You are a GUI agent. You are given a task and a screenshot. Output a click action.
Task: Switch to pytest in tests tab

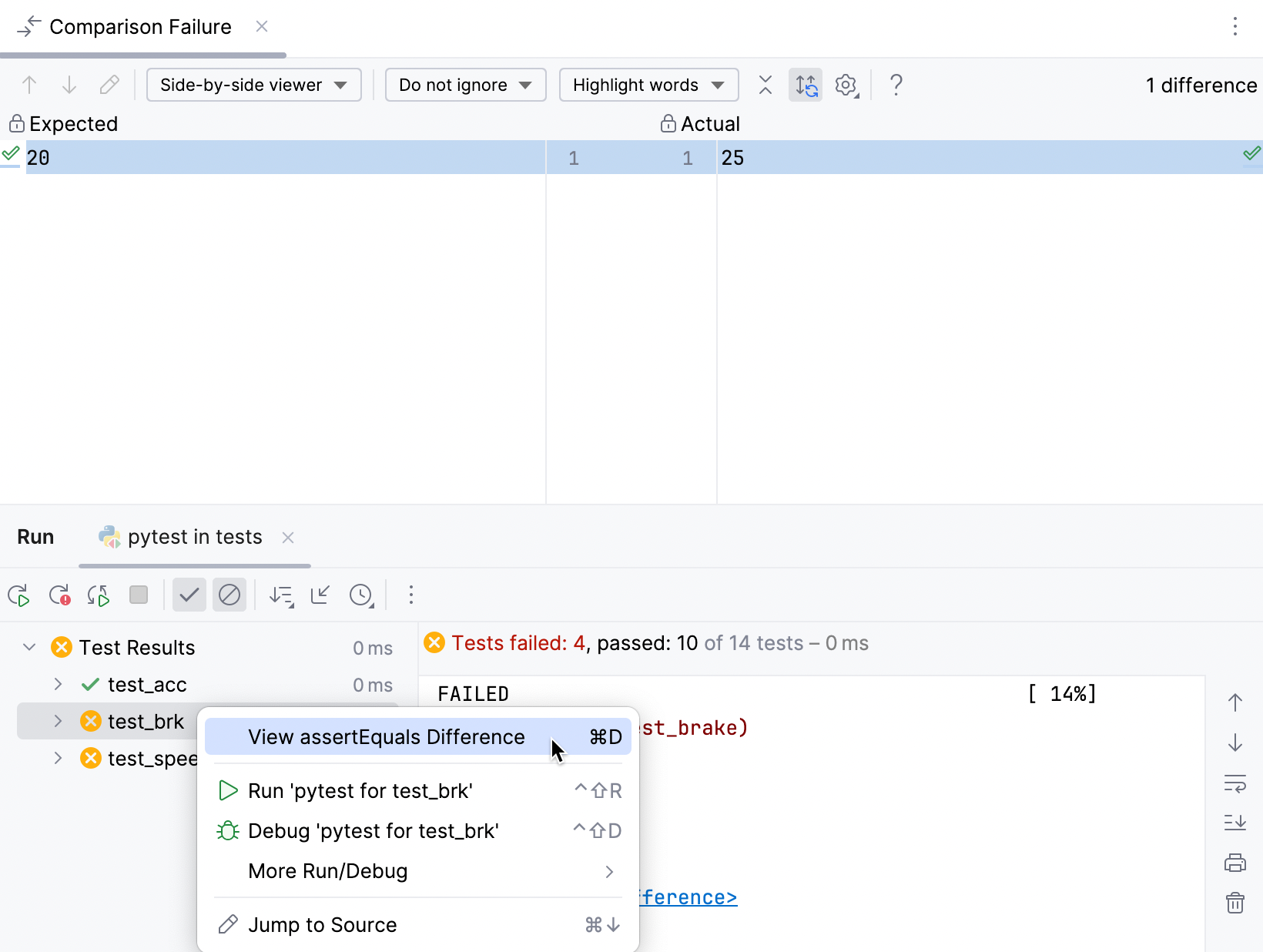(x=194, y=537)
